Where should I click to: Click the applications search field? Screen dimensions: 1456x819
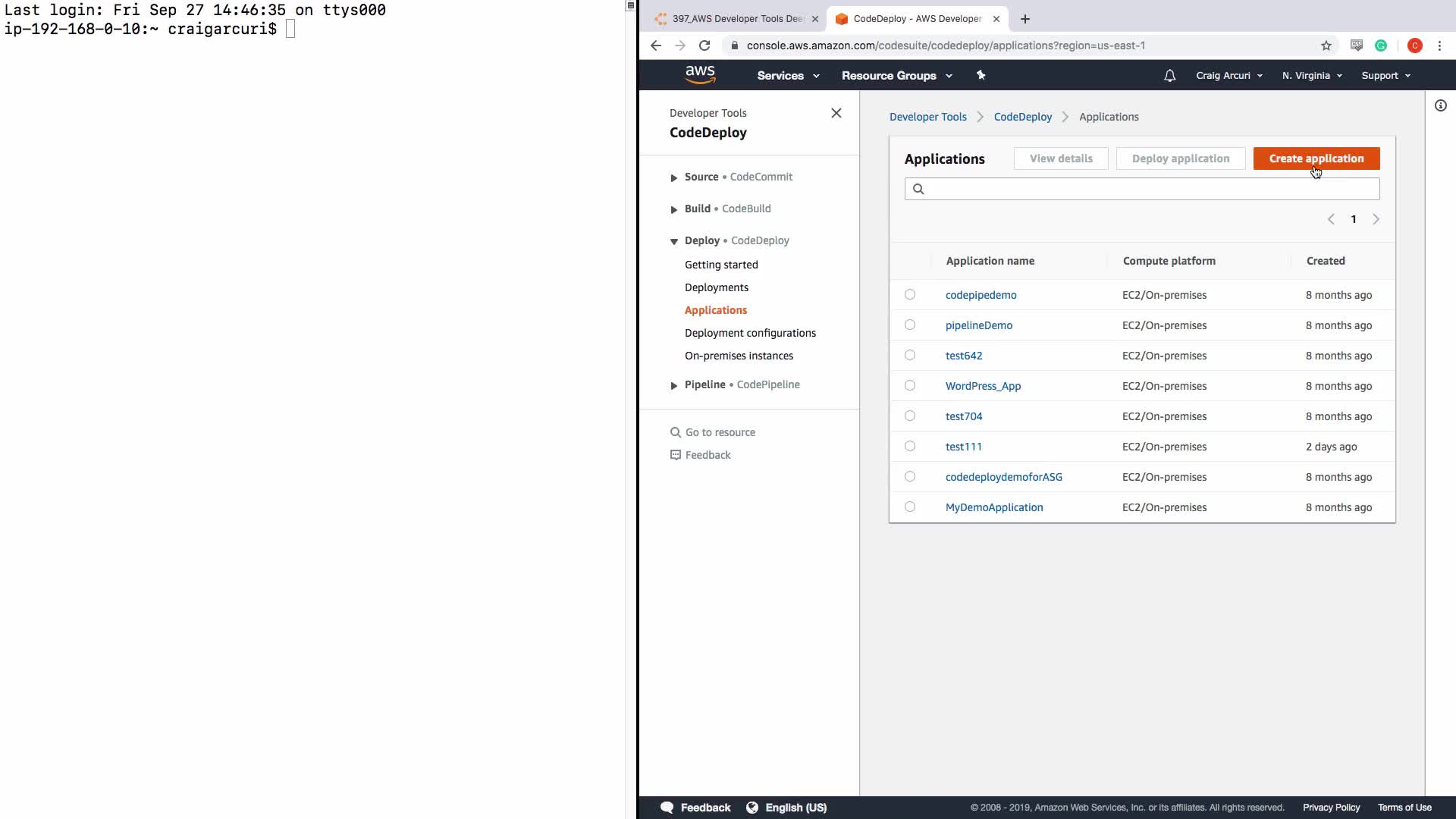pyautogui.click(x=1141, y=189)
